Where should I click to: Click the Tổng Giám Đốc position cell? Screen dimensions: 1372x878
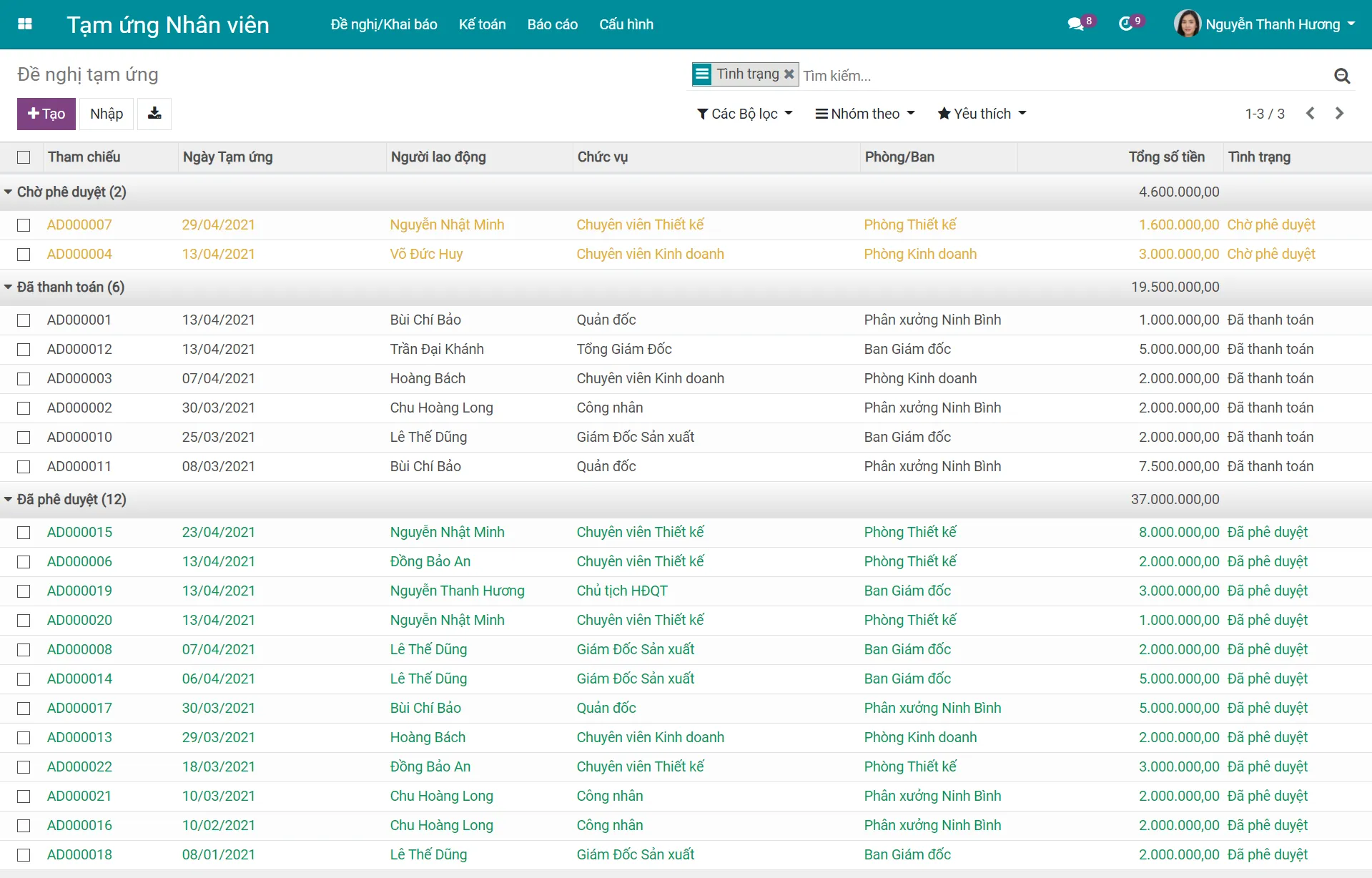(624, 350)
